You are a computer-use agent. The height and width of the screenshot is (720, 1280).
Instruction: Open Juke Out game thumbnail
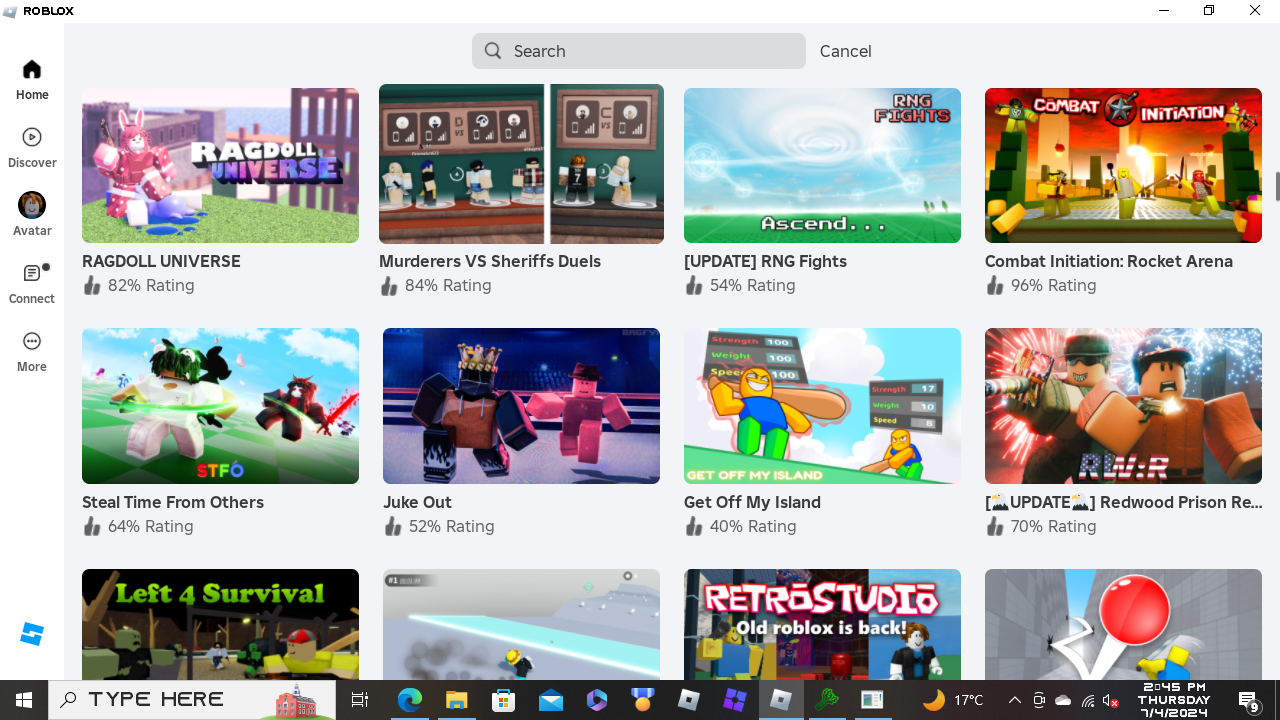click(521, 406)
